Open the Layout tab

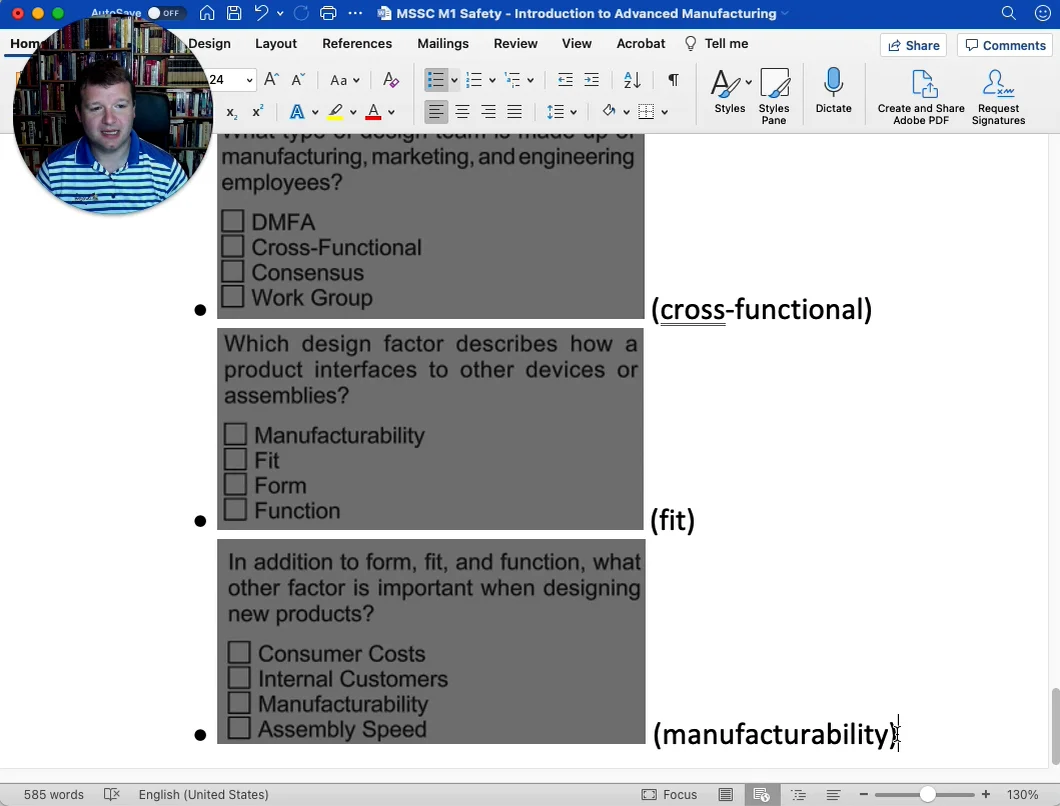point(276,43)
